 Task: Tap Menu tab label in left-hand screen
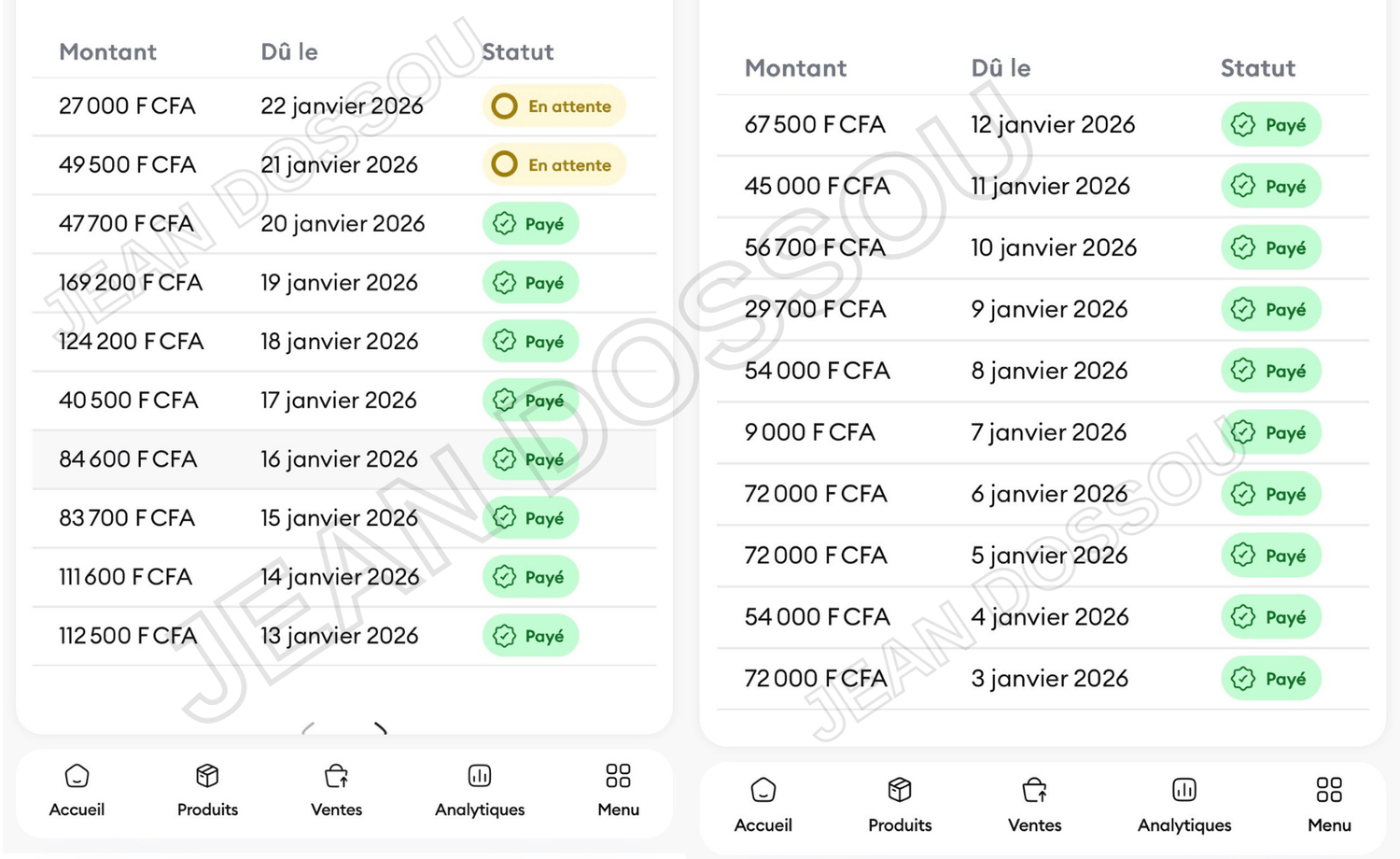[618, 810]
